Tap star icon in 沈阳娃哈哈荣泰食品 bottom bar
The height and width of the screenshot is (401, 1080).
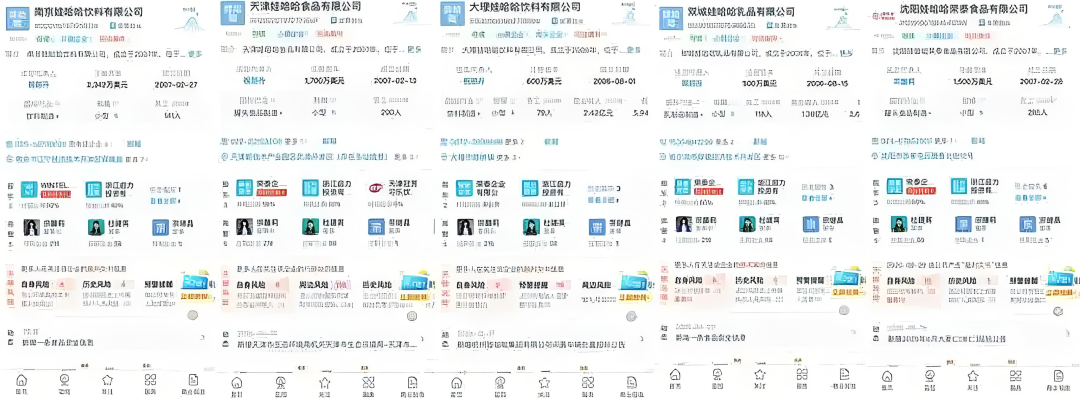973,376
